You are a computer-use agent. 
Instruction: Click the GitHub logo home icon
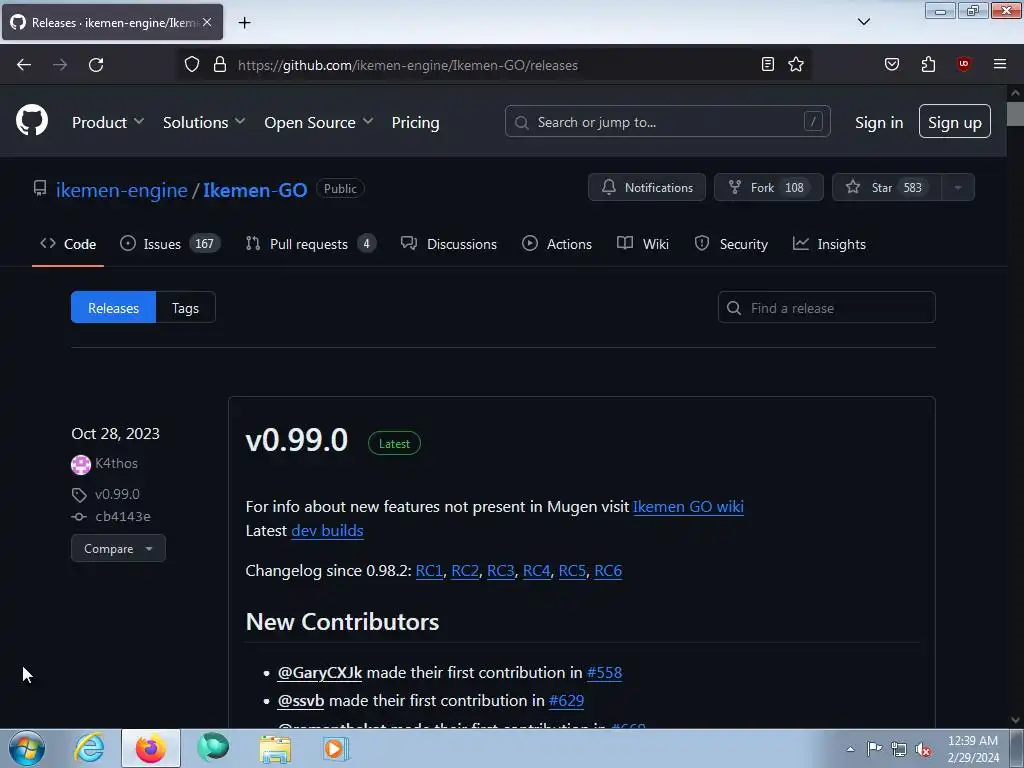tap(32, 121)
